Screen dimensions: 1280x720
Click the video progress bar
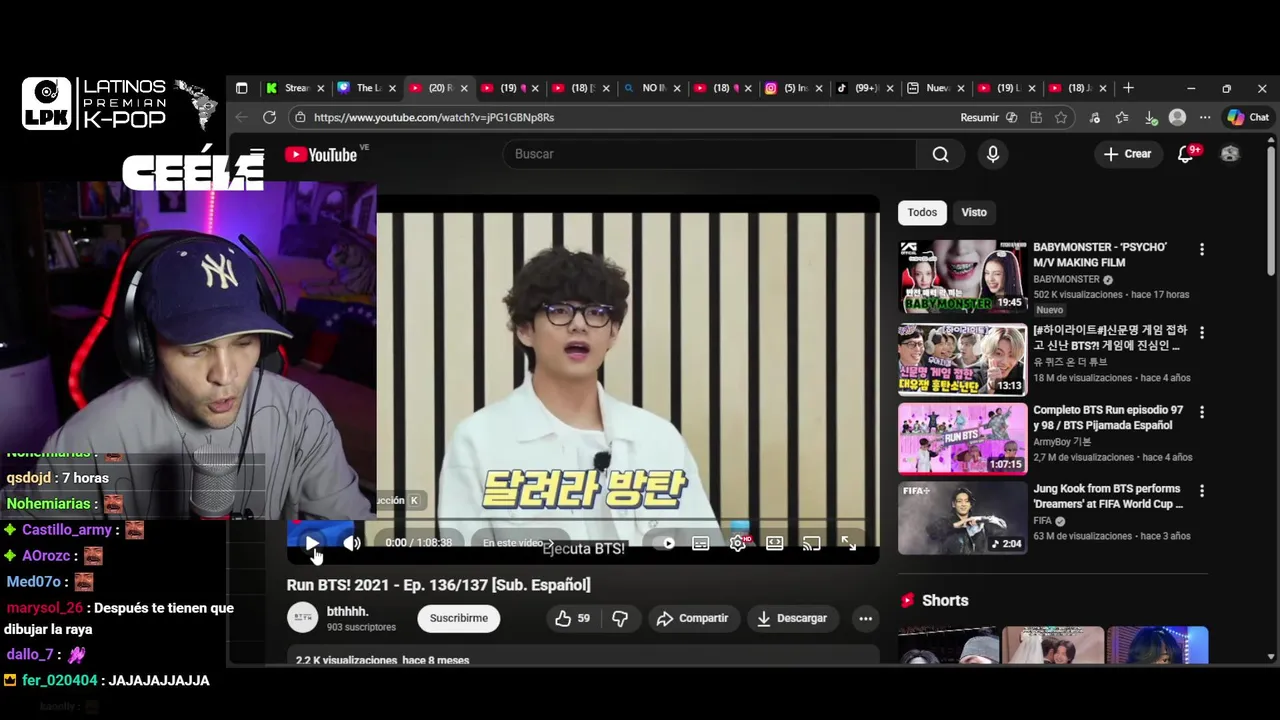point(584,521)
